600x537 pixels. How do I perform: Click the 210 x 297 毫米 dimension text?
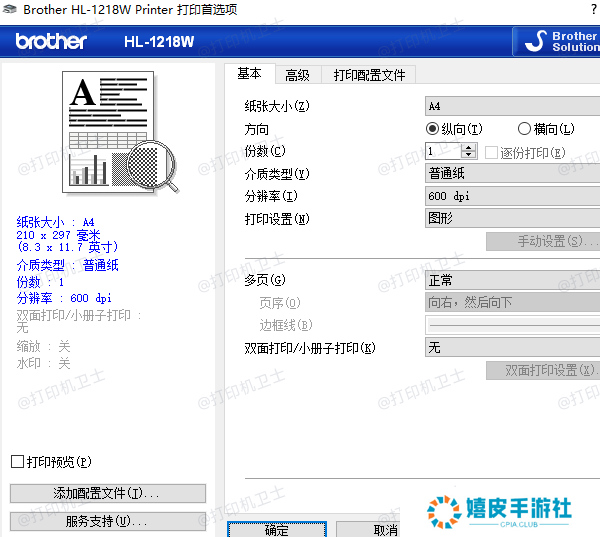tap(58, 235)
